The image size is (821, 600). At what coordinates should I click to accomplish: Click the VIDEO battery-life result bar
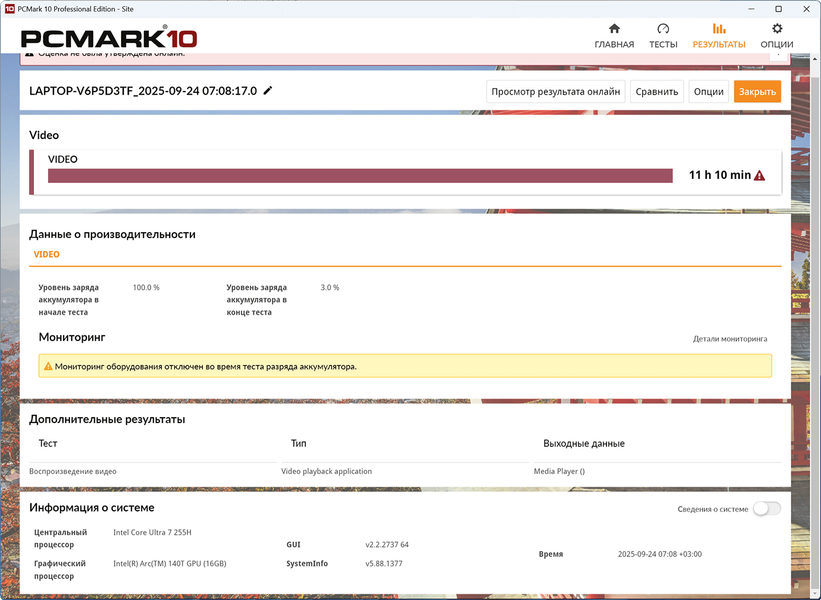(360, 176)
